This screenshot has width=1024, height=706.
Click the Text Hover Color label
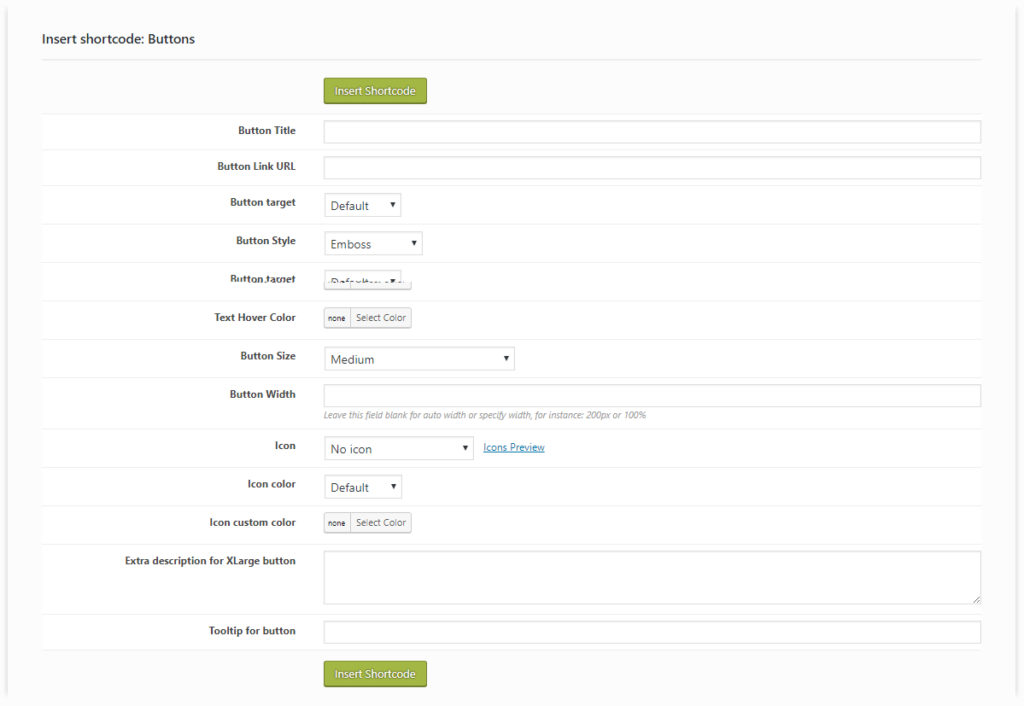[x=255, y=317]
